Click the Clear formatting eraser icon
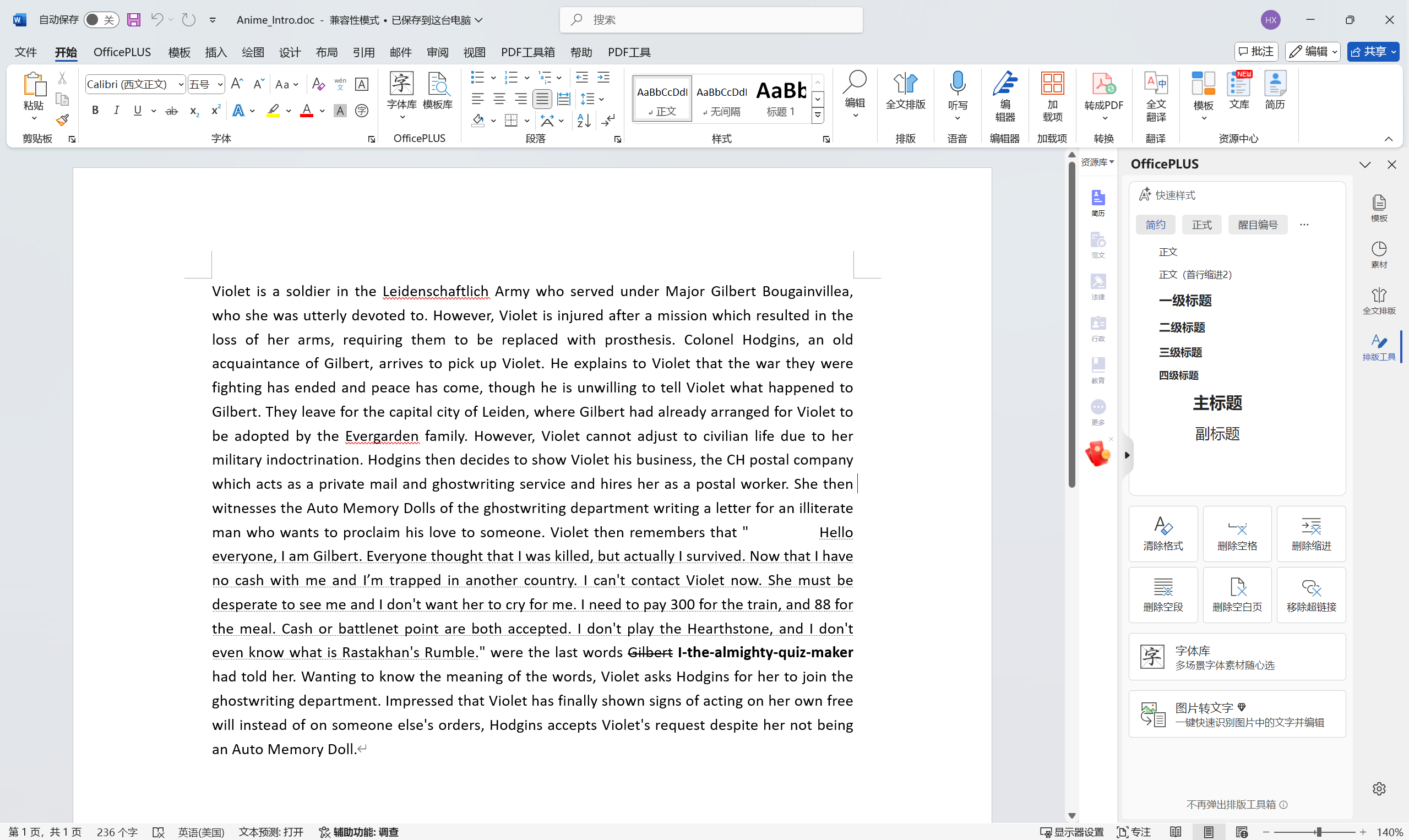1409x840 pixels. click(318, 84)
